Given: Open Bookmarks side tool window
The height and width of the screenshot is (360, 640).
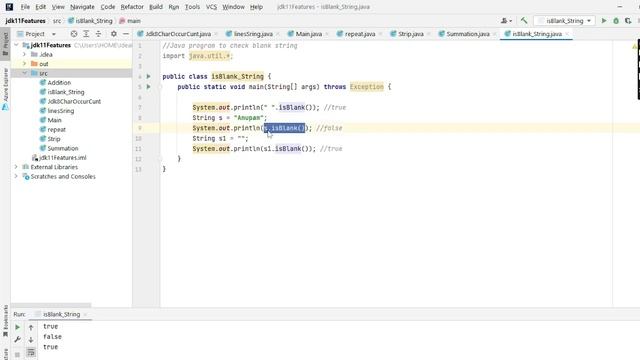Looking at the screenshot, I should coord(5,321).
